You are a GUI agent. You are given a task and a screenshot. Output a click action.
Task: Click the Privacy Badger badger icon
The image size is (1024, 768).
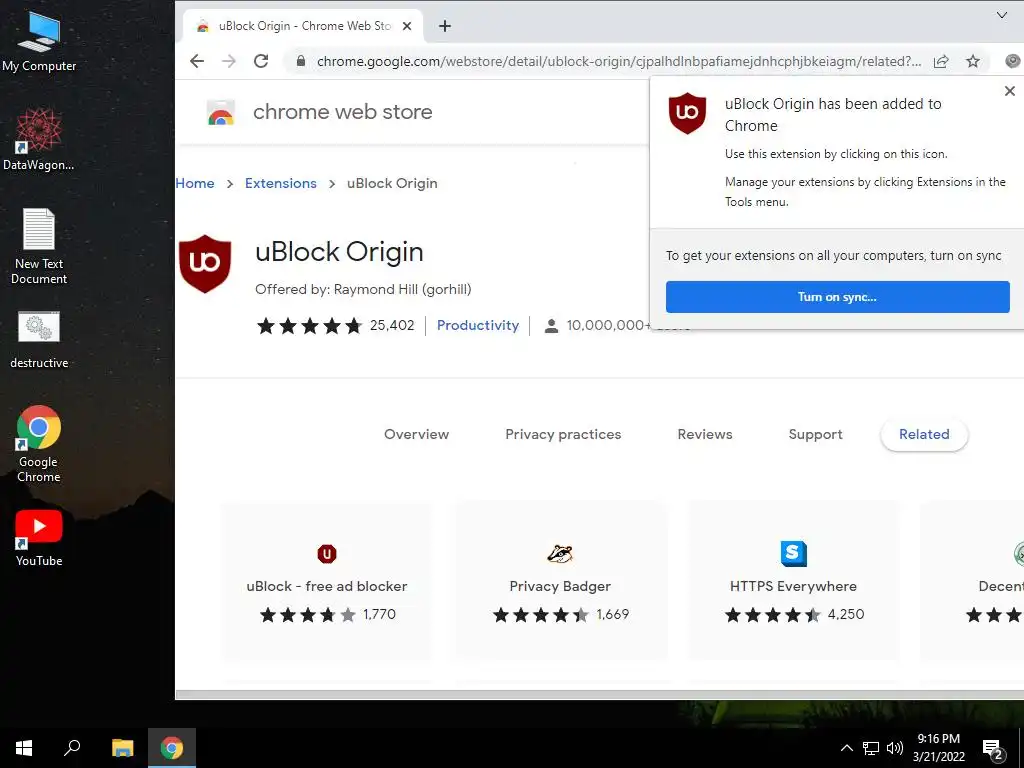tap(560, 554)
